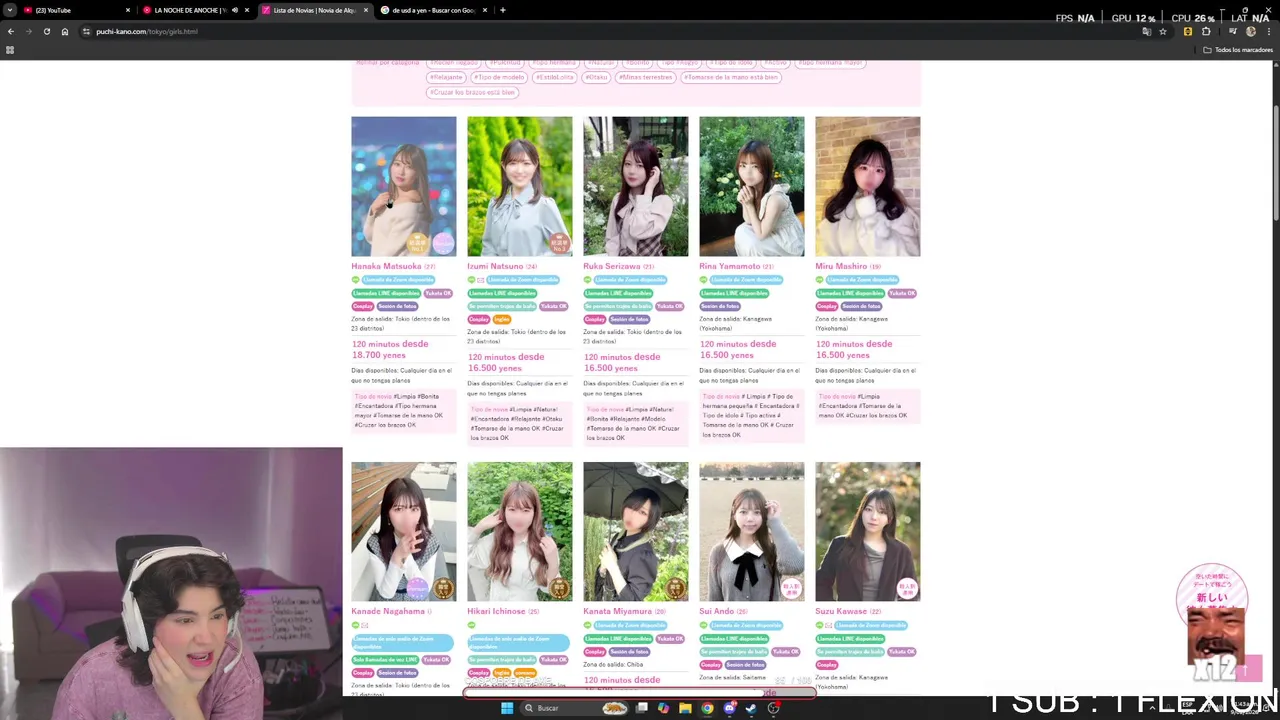Image resolution: width=1280 pixels, height=720 pixels.
Task: Open a new browser tab
Action: (x=502, y=10)
